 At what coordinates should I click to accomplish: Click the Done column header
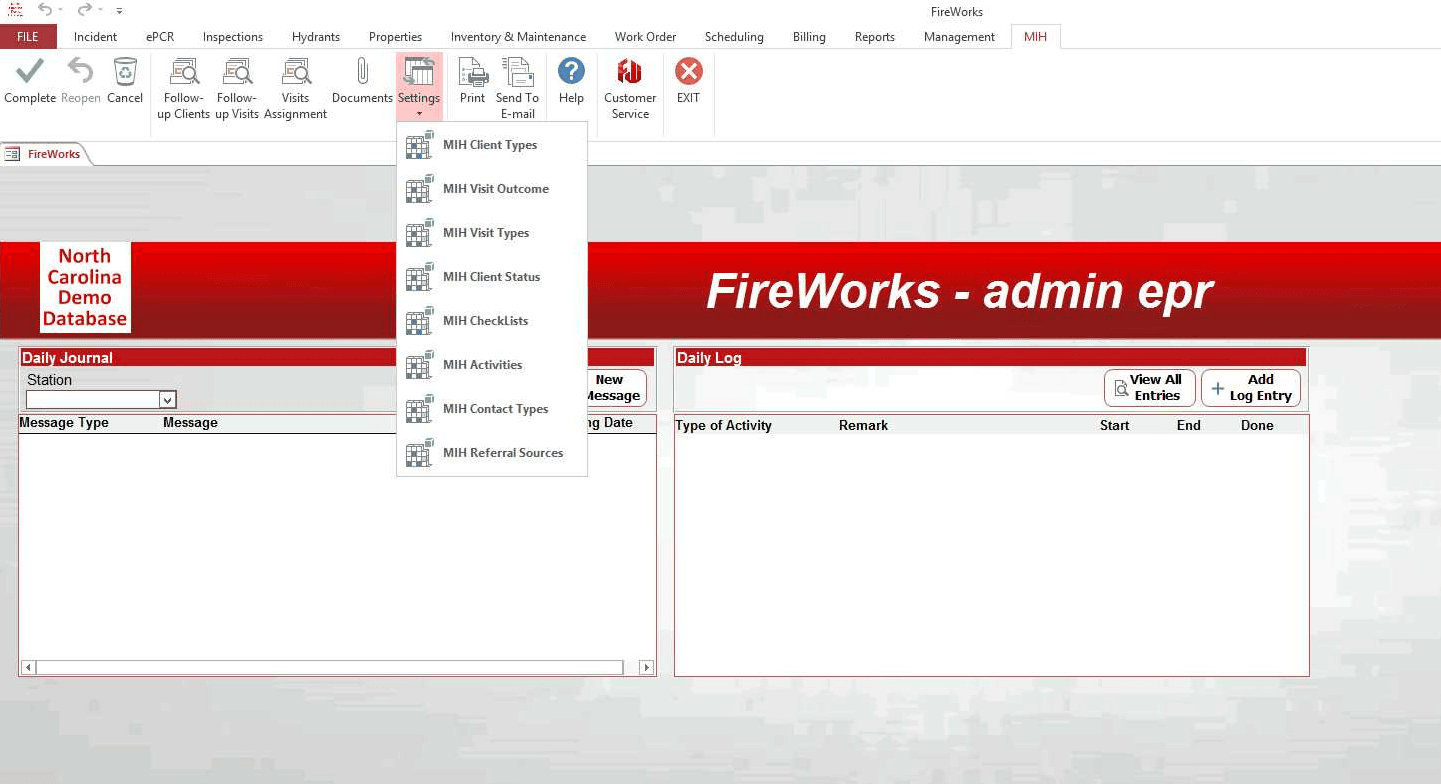click(x=1257, y=425)
